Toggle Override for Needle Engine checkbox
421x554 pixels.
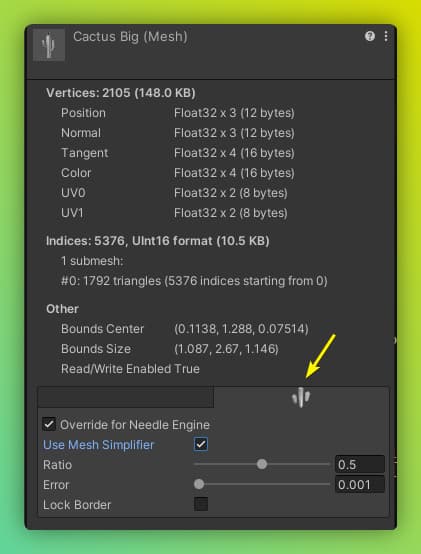[x=49, y=424]
